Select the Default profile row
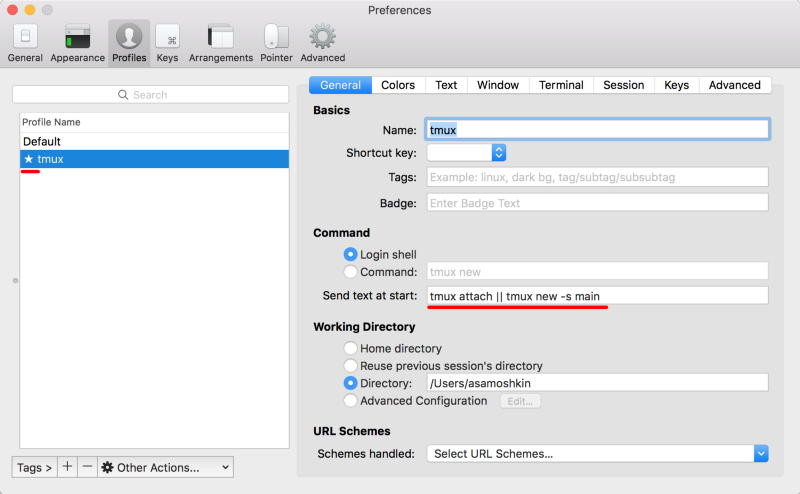 click(154, 141)
